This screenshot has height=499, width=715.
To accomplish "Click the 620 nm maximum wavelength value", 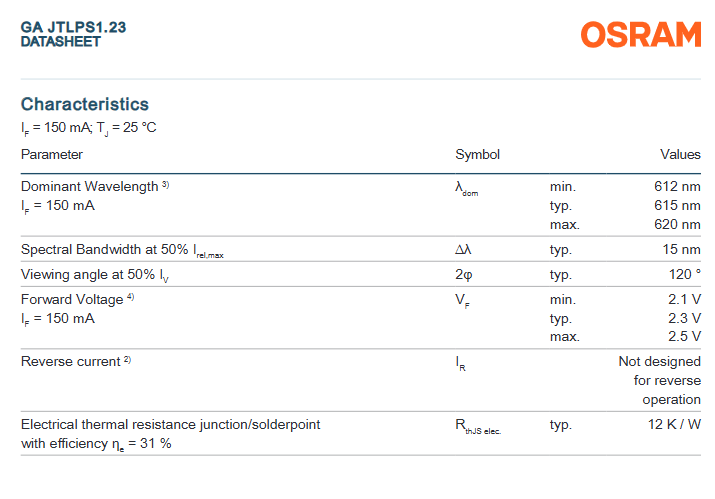I will point(677,225).
